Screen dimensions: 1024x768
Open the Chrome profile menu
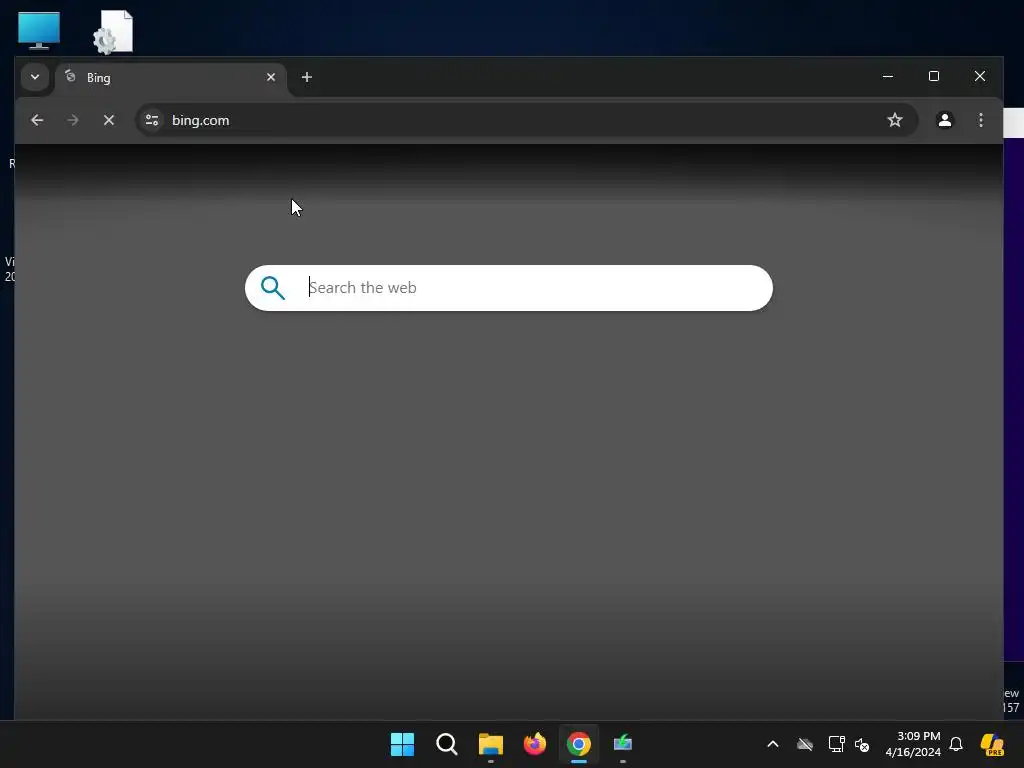(x=944, y=120)
